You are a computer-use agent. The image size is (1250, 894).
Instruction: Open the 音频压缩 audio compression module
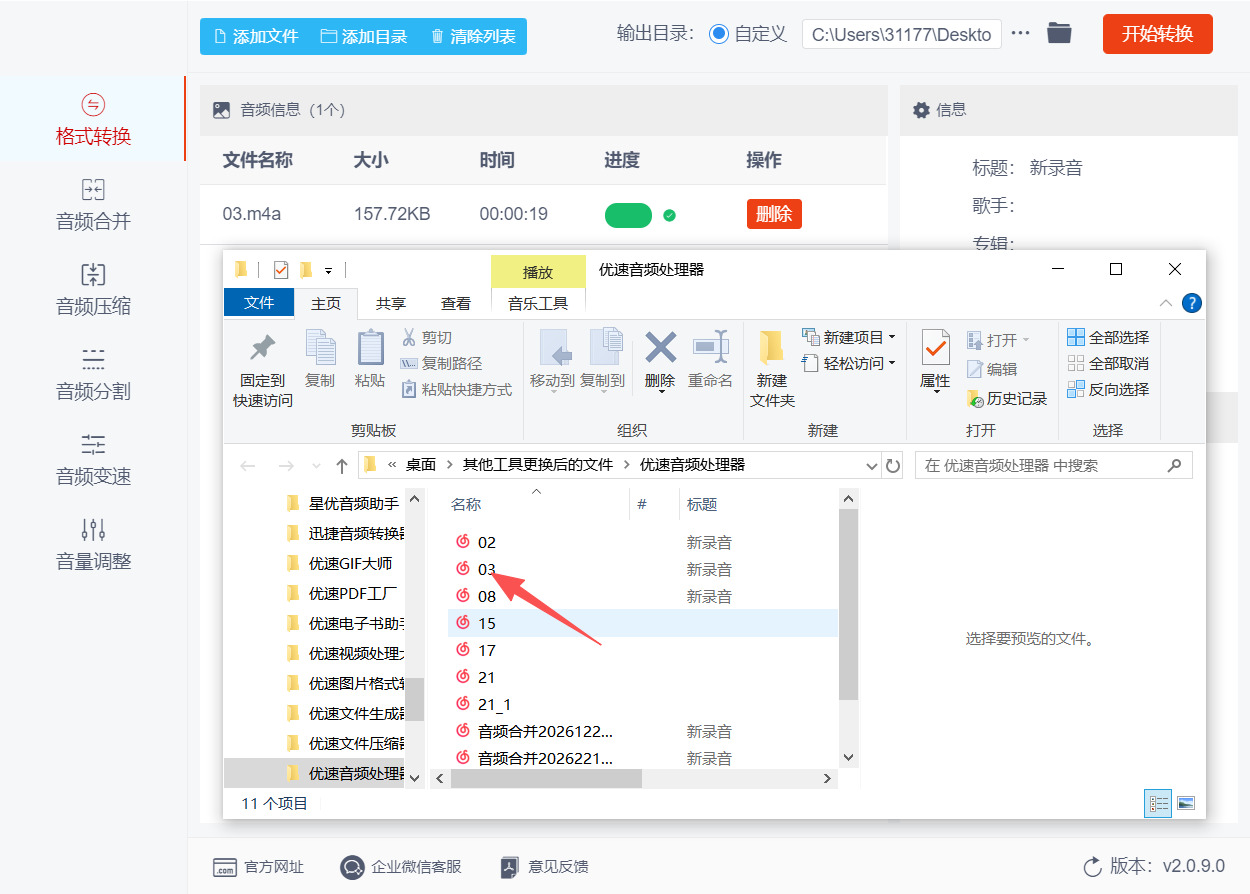(93, 290)
